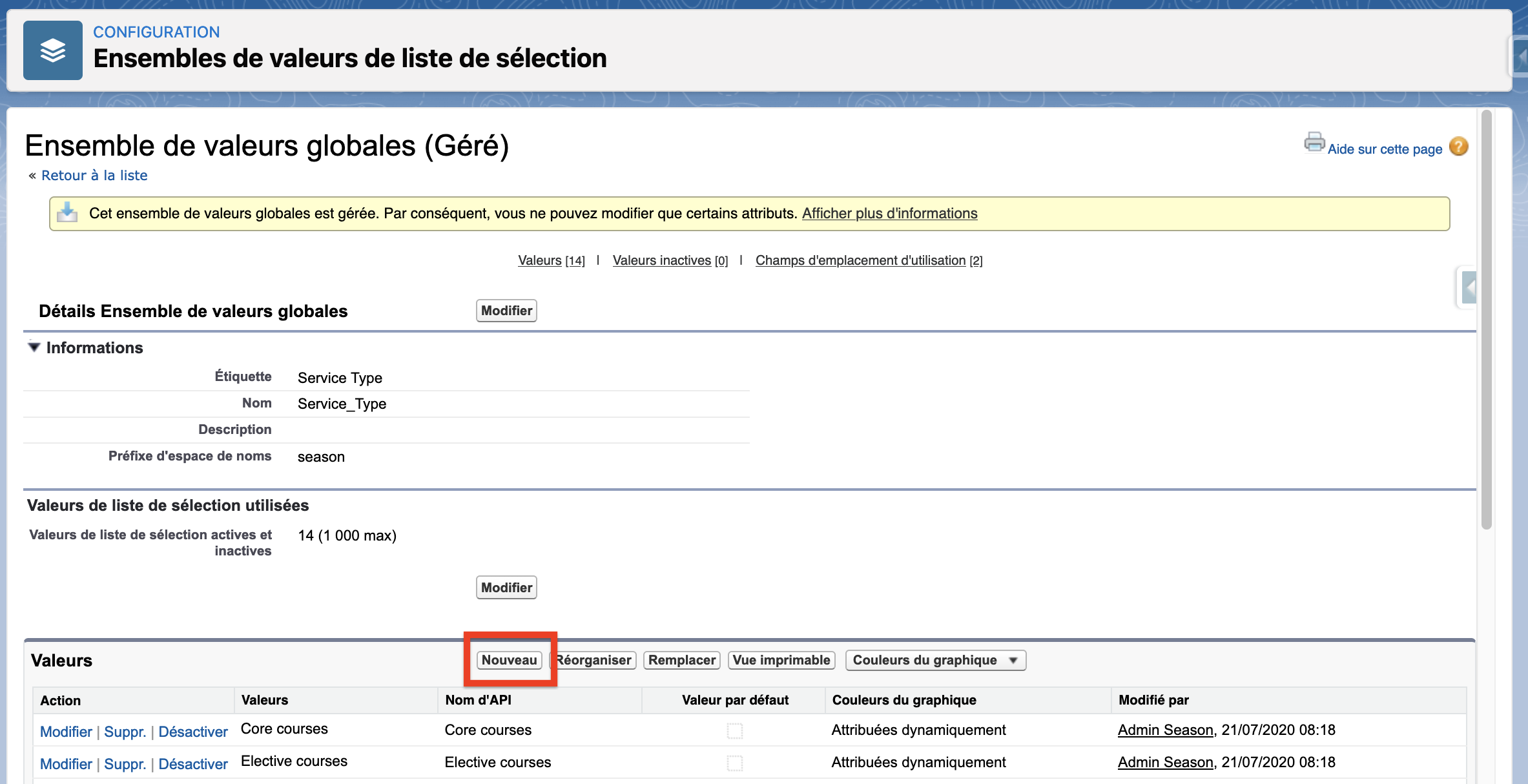This screenshot has height=784, width=1528.
Task: Click Retour à la liste link
Action: 94,176
